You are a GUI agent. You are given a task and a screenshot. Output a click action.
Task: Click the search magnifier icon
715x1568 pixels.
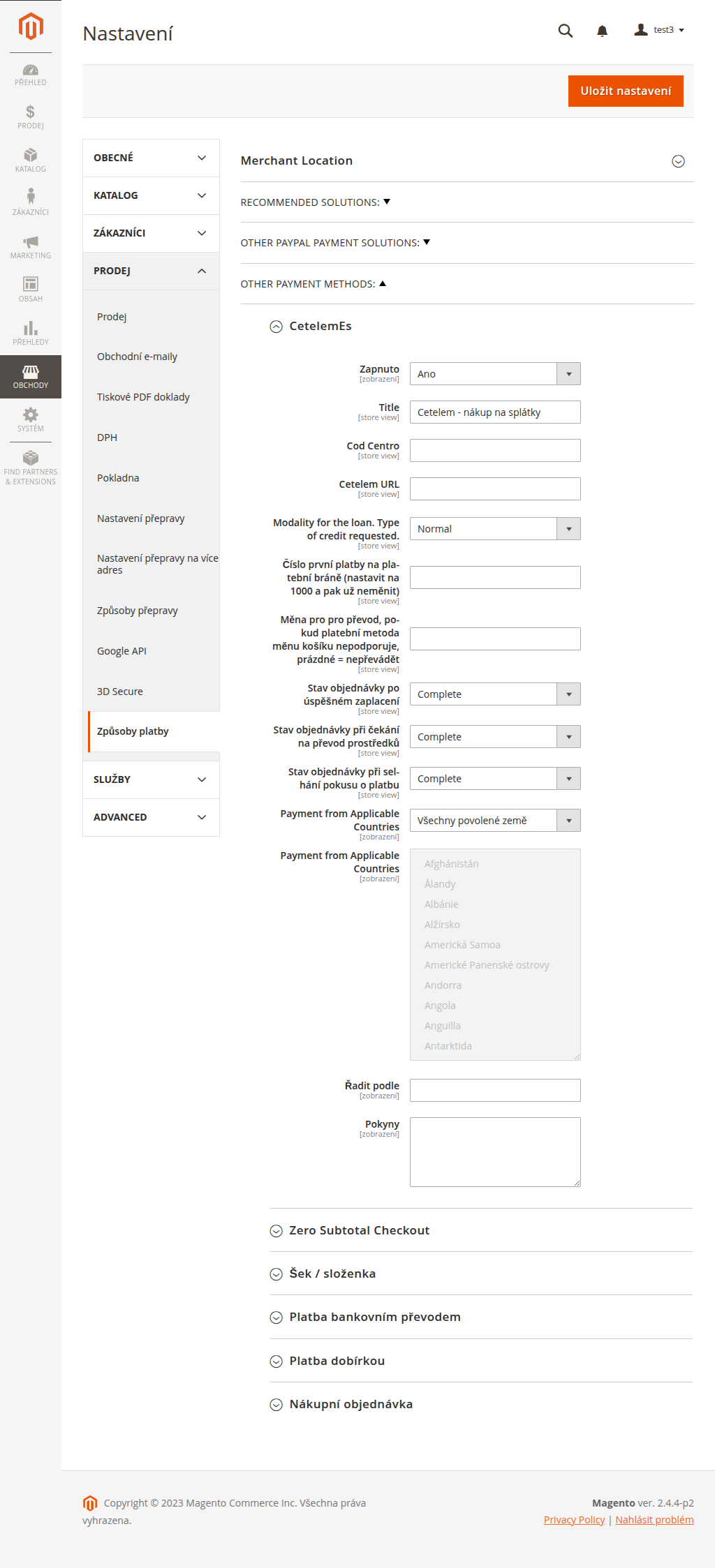[x=566, y=31]
